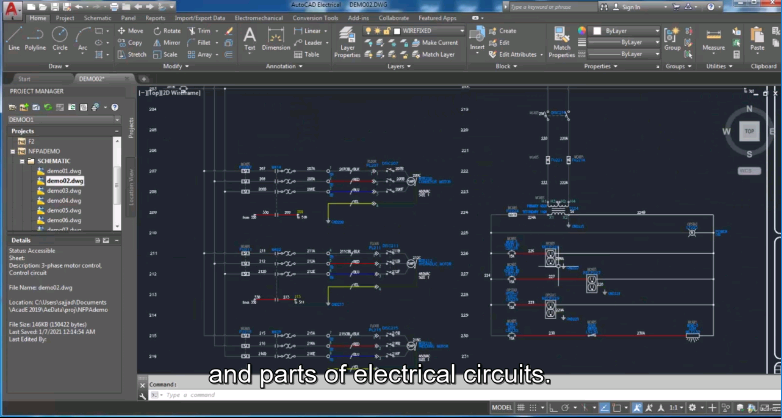Toggle the MODEL space button

[x=502, y=408]
